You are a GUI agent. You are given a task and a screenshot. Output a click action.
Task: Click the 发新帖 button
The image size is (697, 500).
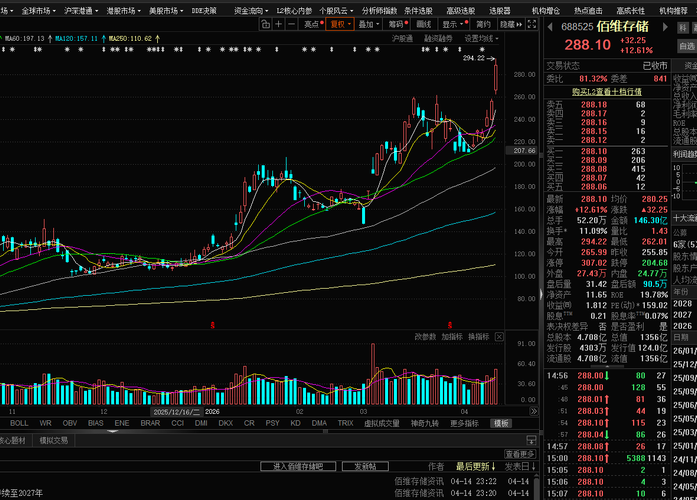[x=365, y=466]
